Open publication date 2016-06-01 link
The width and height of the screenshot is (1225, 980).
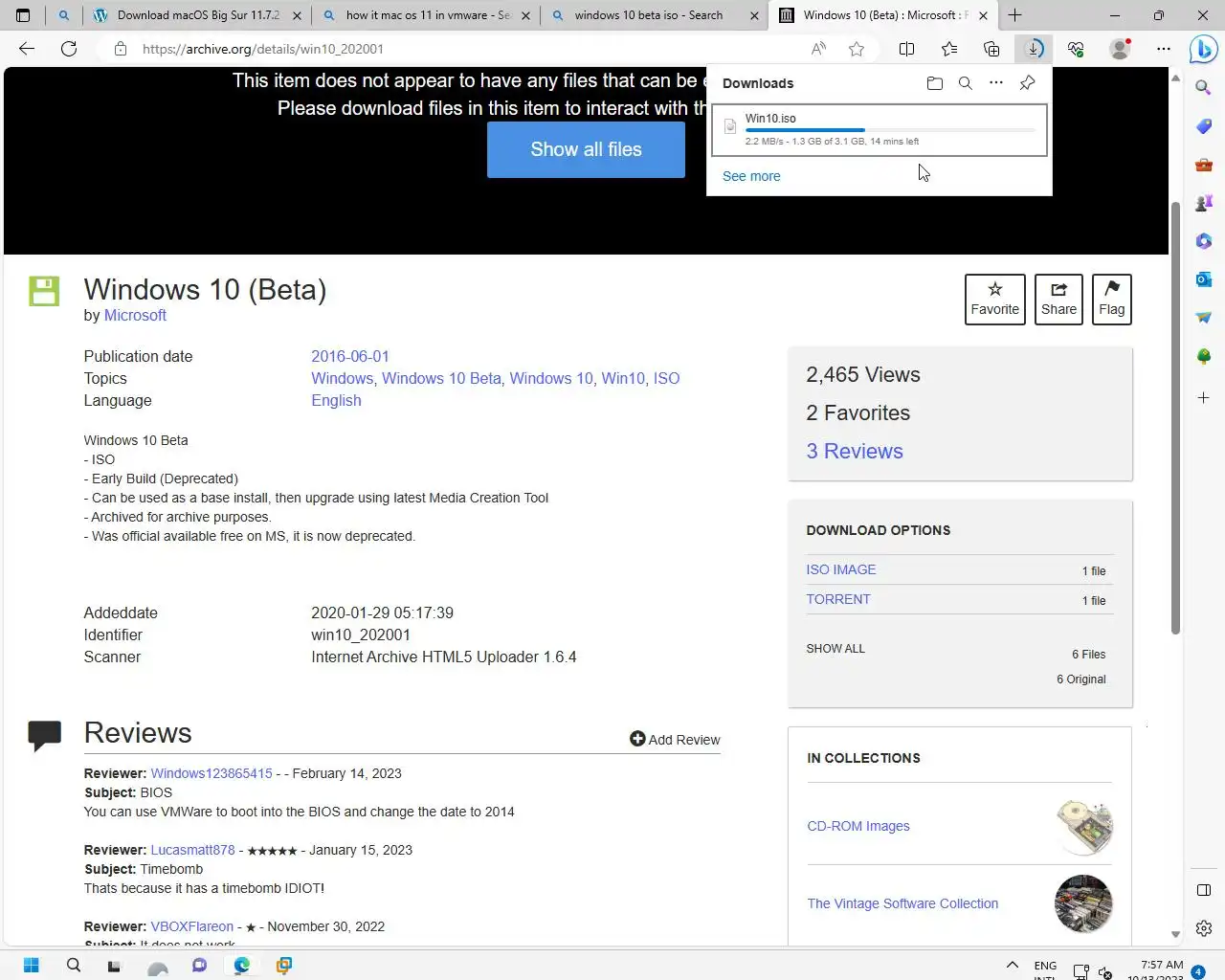coord(350,356)
